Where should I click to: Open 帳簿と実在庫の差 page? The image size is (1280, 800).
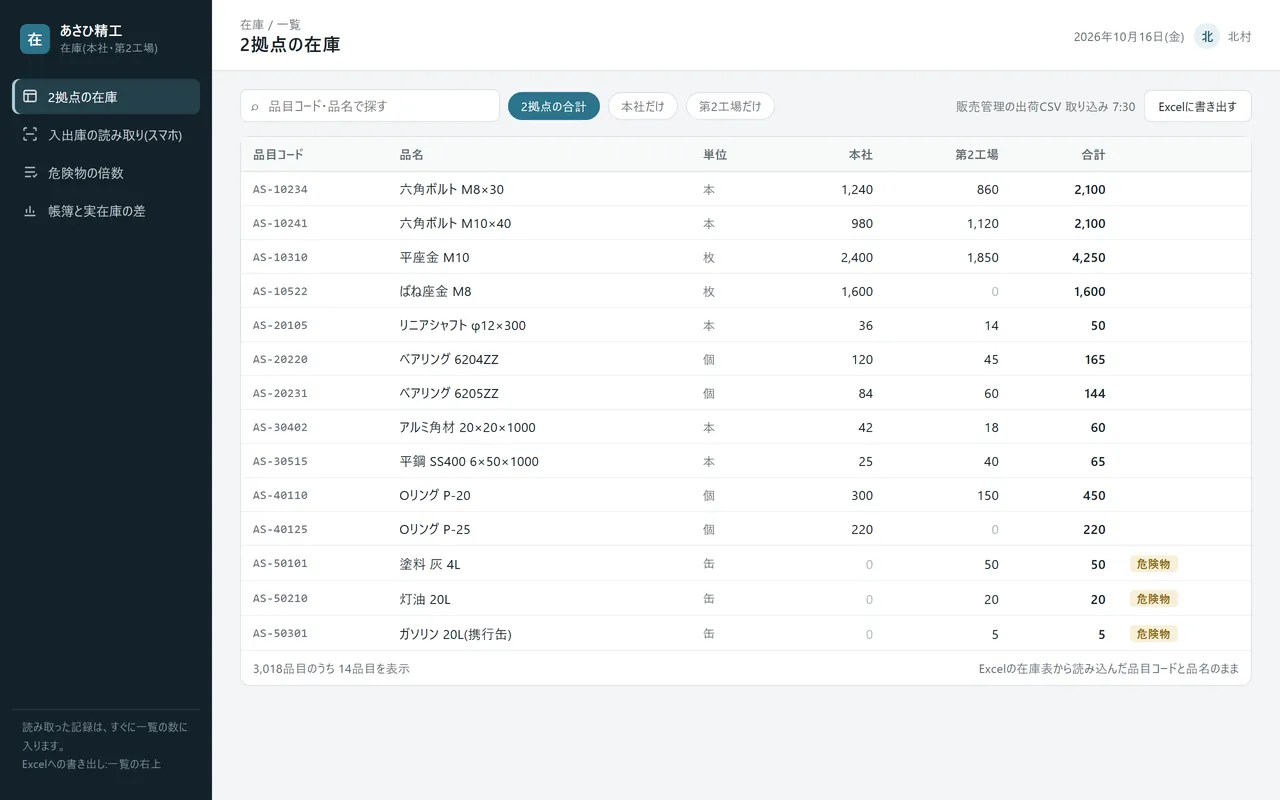coord(106,211)
